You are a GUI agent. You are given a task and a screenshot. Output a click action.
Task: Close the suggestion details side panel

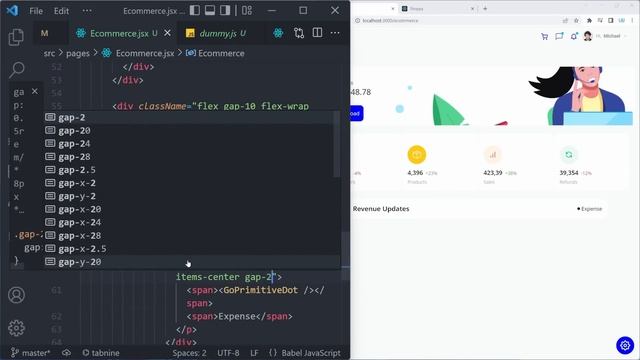pyautogui.click(x=35, y=91)
